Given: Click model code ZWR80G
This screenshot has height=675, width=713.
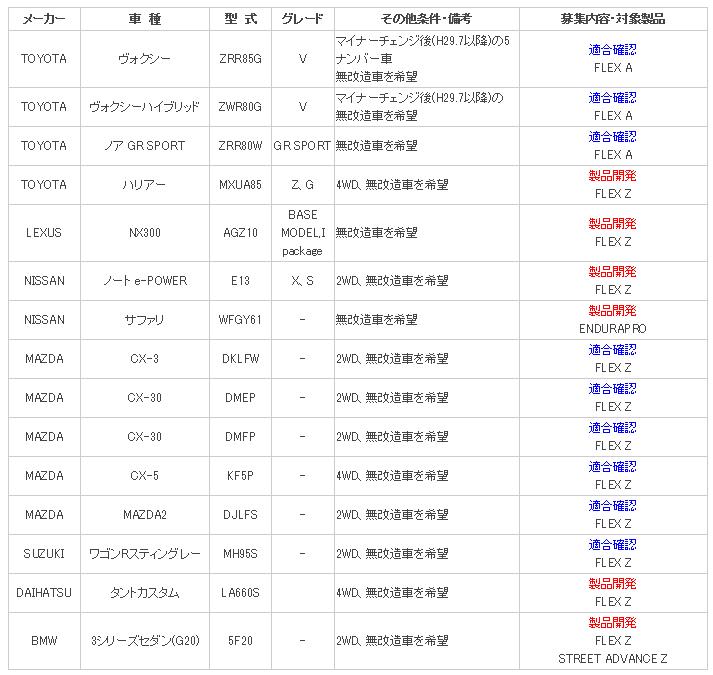Looking at the screenshot, I should pos(240,107).
